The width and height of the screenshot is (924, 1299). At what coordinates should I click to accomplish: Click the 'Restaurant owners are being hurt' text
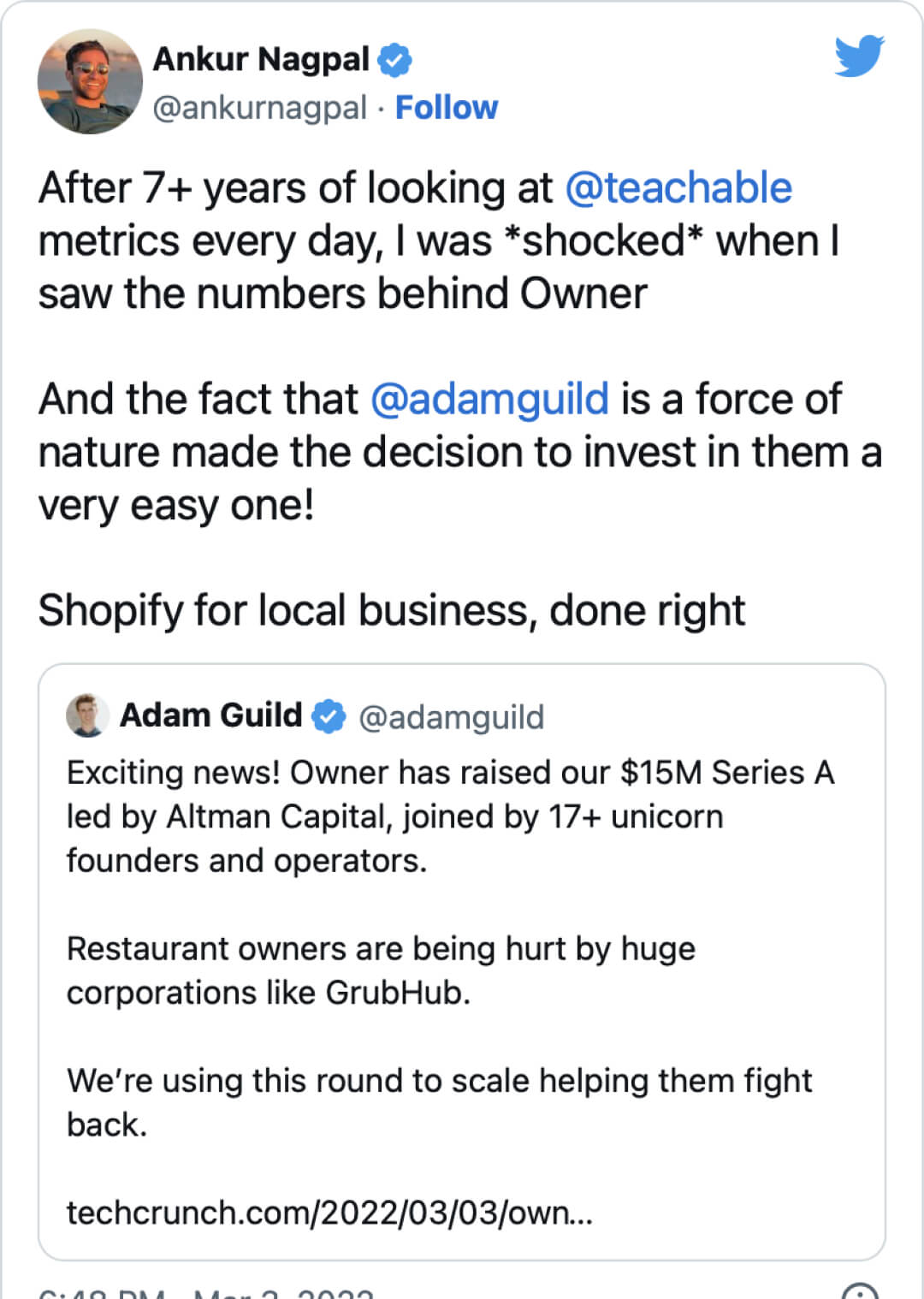click(x=382, y=970)
